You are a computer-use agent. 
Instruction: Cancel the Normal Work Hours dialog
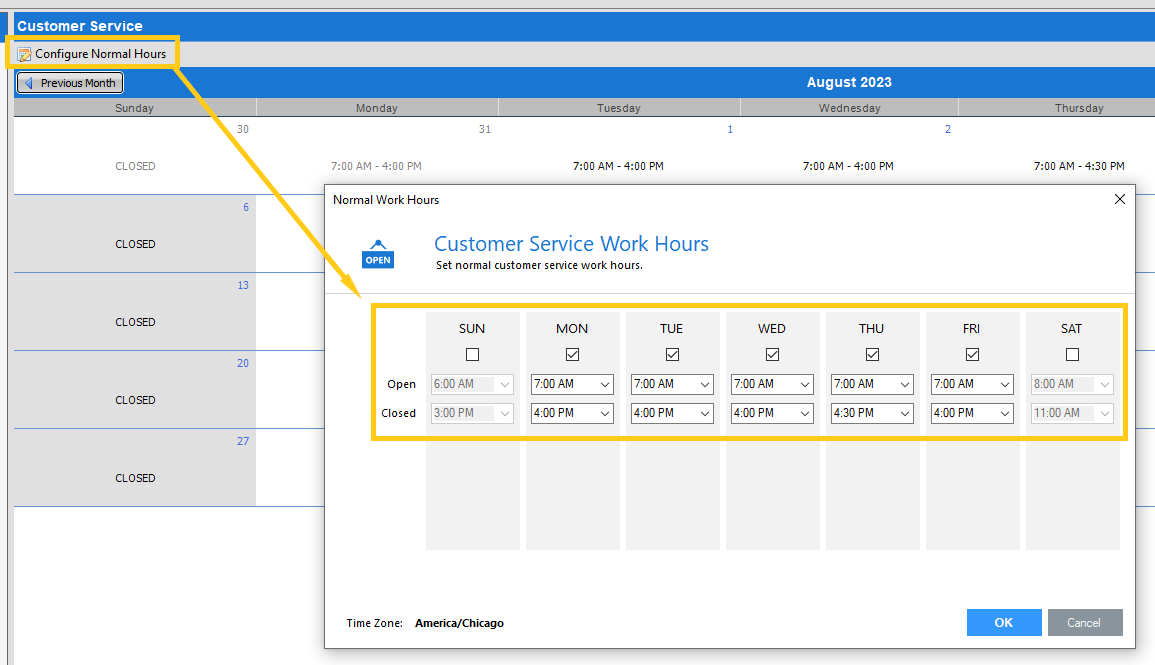(x=1085, y=622)
